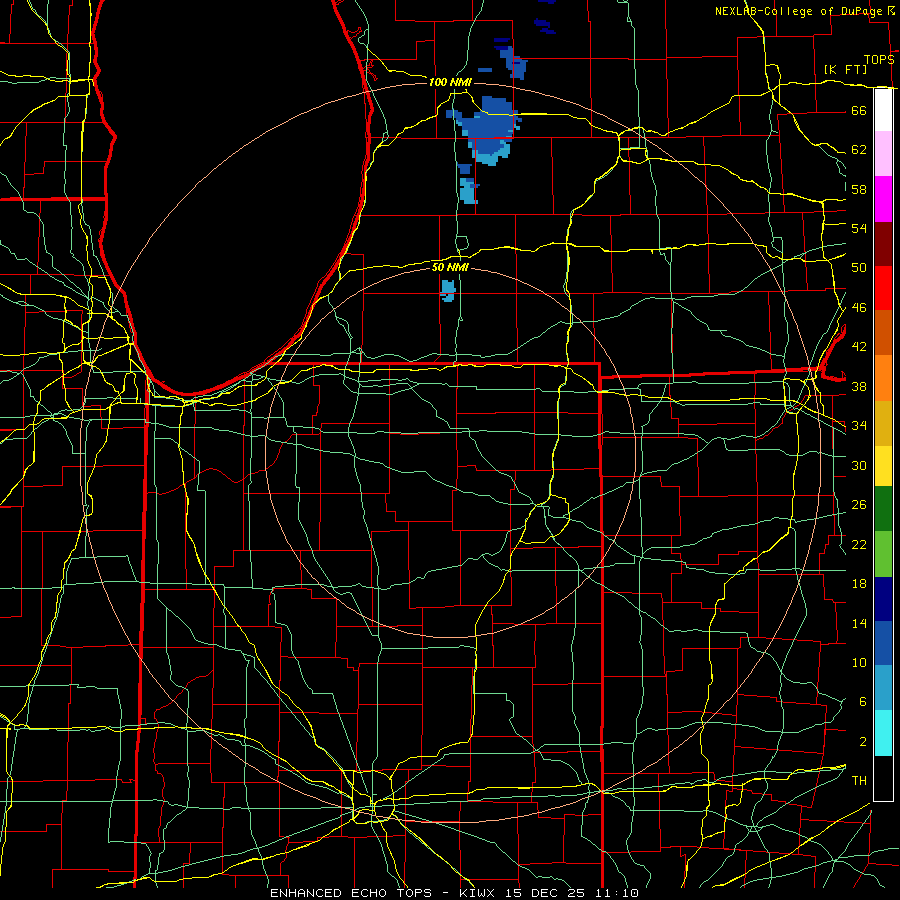Screen dimensions: 900x900
Task: Click the white swatch at top of legend
Action: coord(883,110)
